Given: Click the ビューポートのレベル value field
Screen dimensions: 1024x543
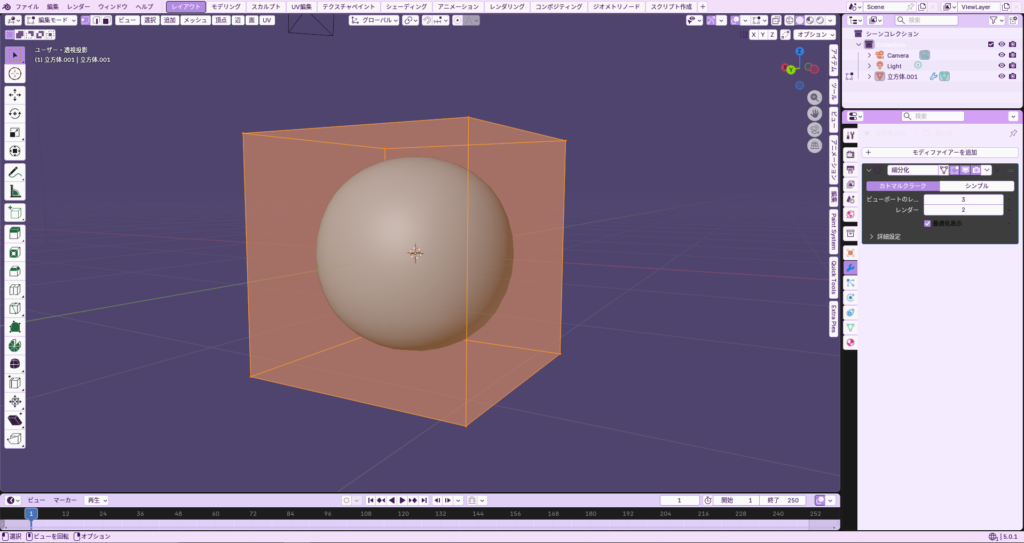Looking at the screenshot, I should coord(963,199).
